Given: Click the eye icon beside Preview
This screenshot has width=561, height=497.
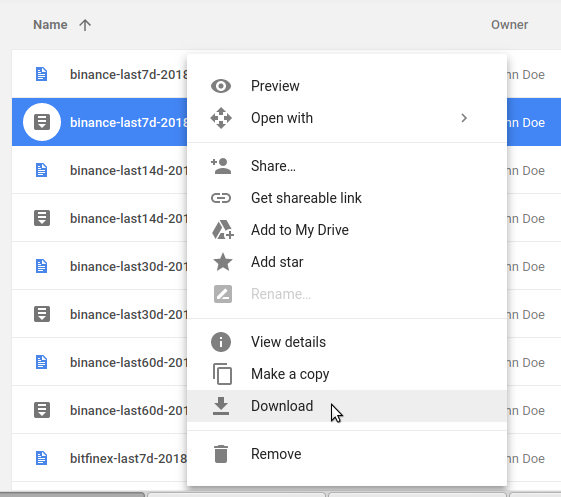Looking at the screenshot, I should (x=221, y=86).
